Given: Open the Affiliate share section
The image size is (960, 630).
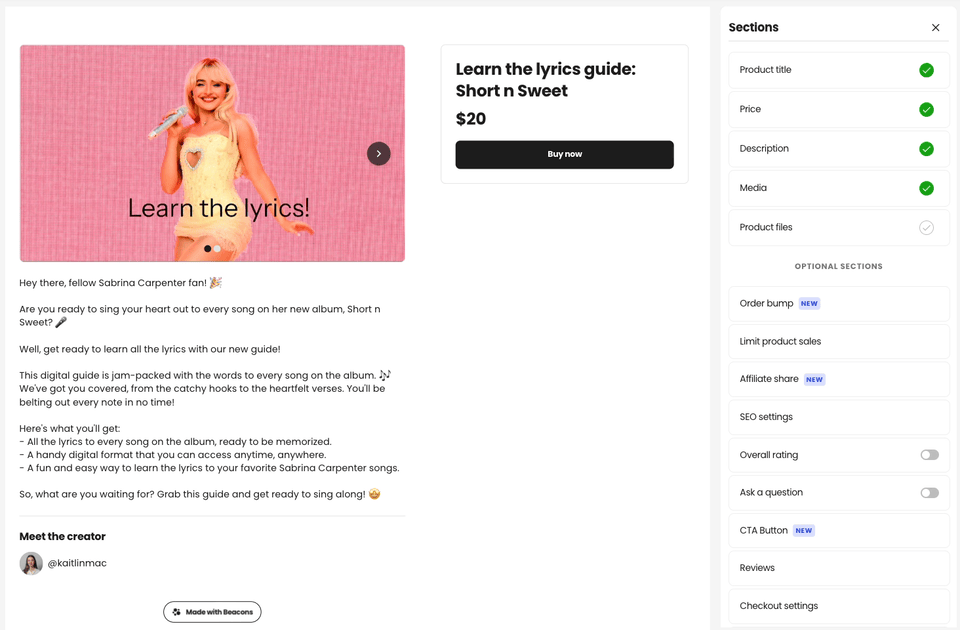Looking at the screenshot, I should [838, 379].
